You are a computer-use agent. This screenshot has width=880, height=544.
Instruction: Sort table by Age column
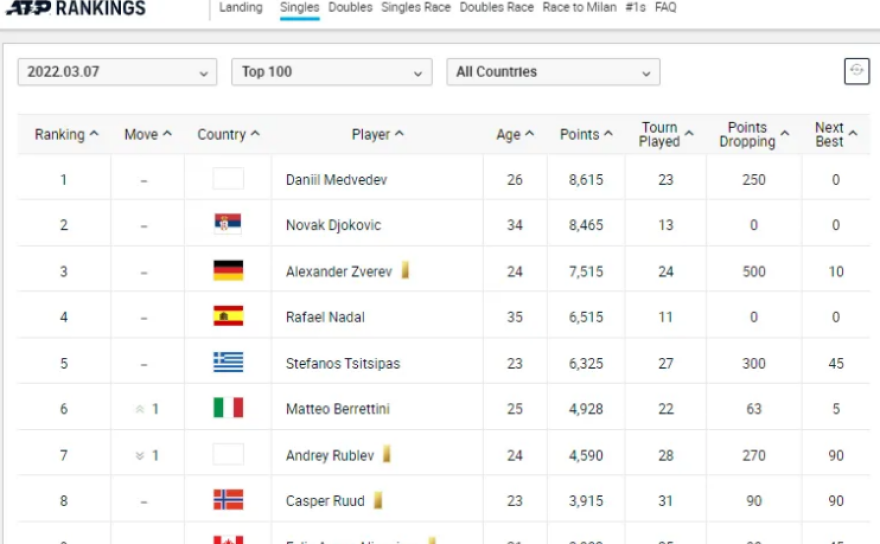pos(515,134)
